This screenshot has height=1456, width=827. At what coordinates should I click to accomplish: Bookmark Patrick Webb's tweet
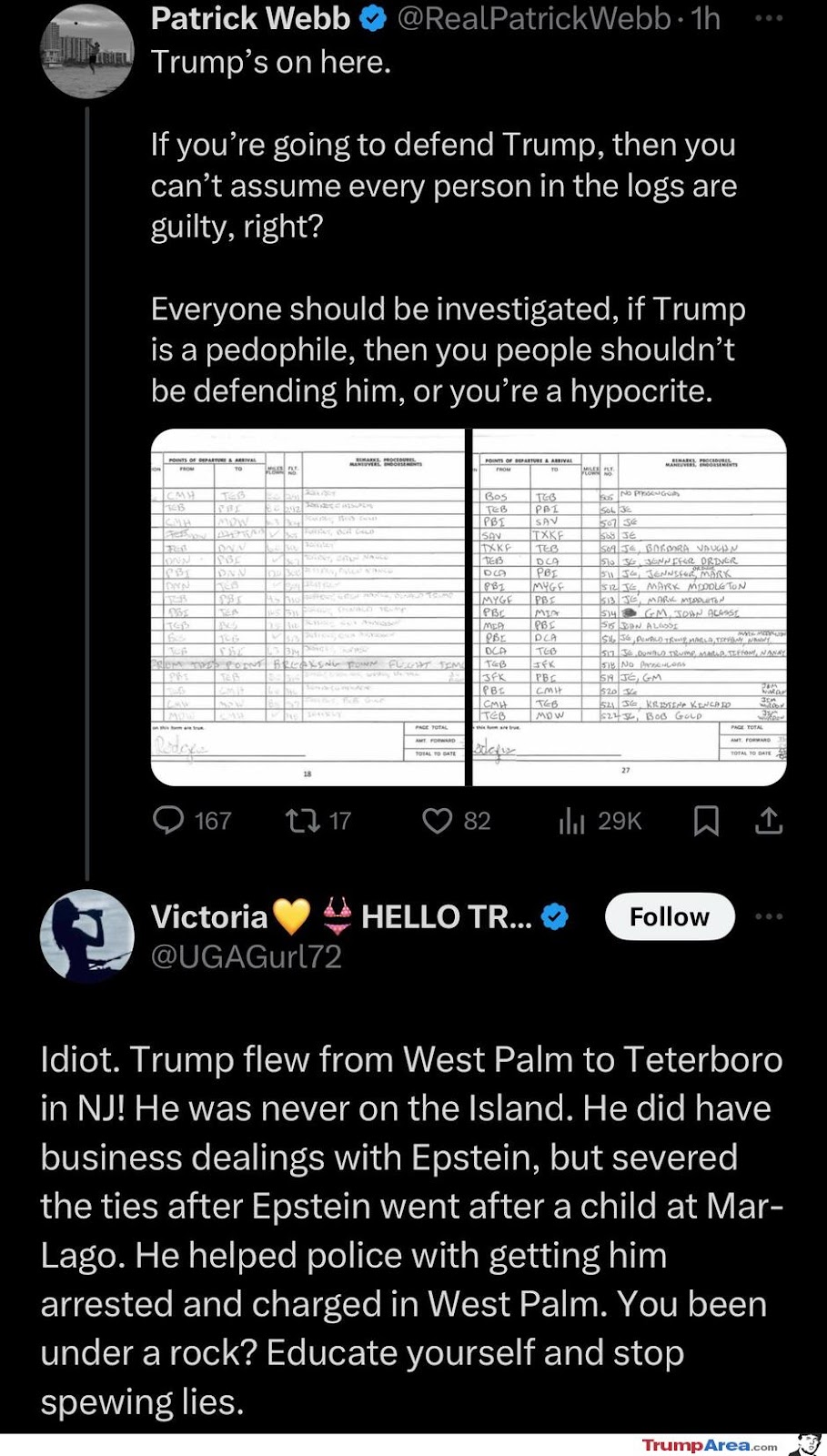click(706, 821)
